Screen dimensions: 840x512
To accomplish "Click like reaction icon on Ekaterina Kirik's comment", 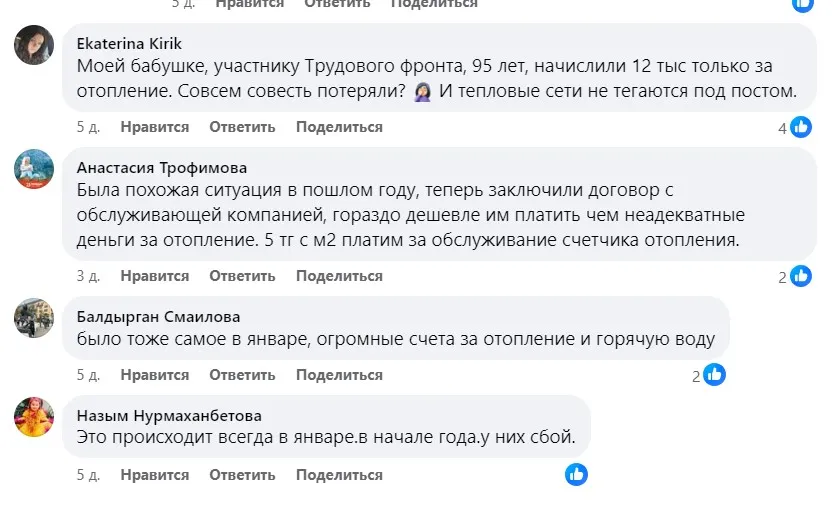I will (801, 127).
